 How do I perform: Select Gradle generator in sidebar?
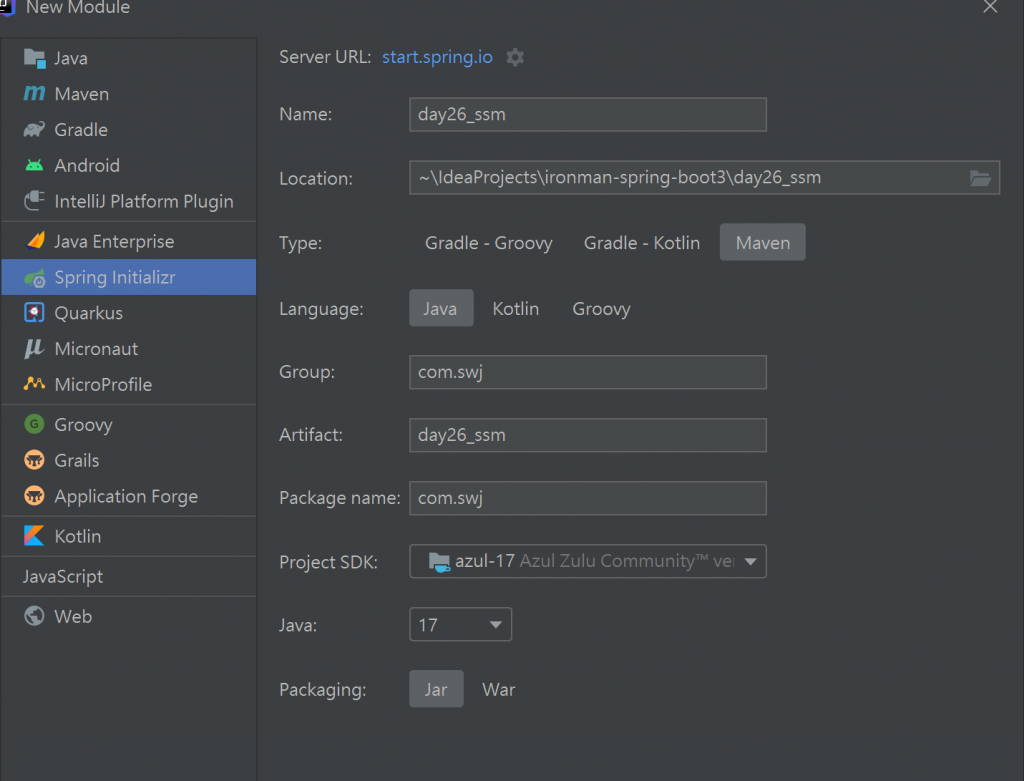[x=129, y=129]
